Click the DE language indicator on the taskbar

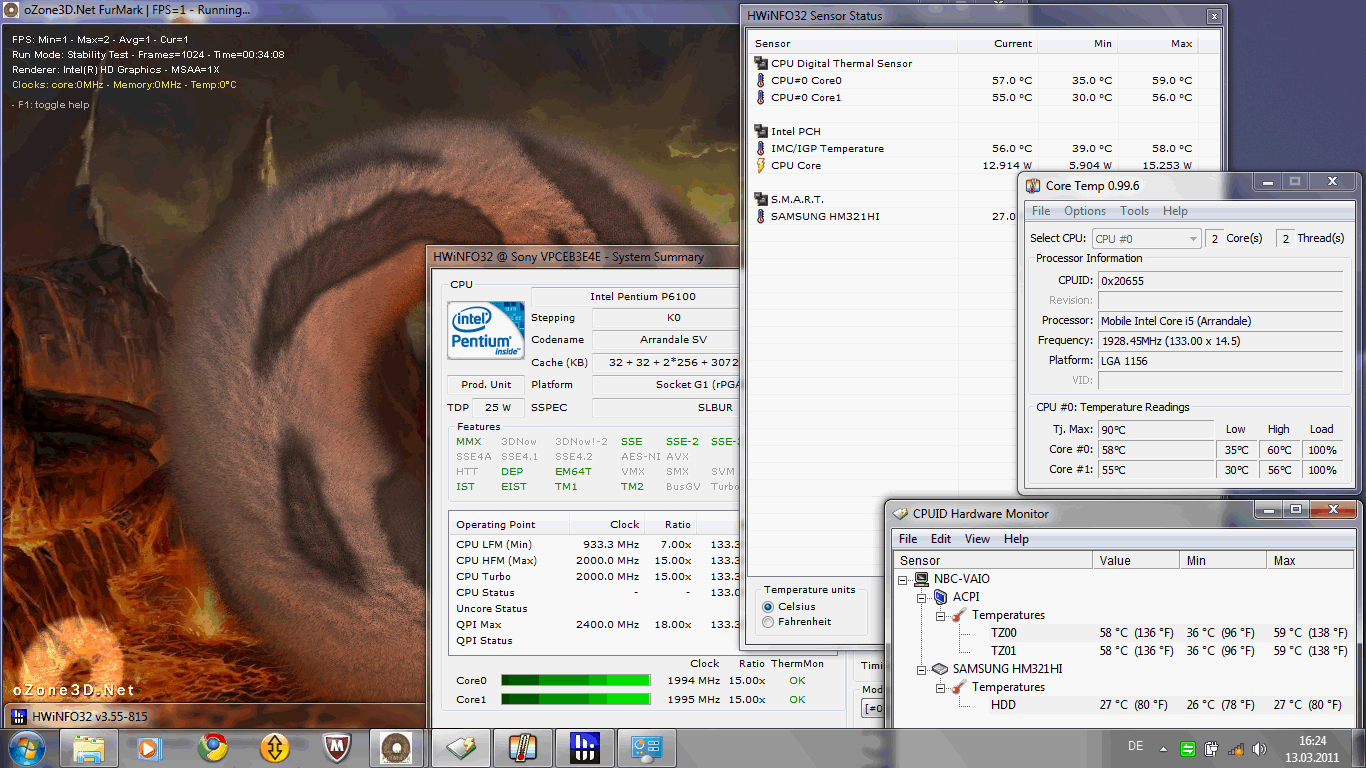1136,747
